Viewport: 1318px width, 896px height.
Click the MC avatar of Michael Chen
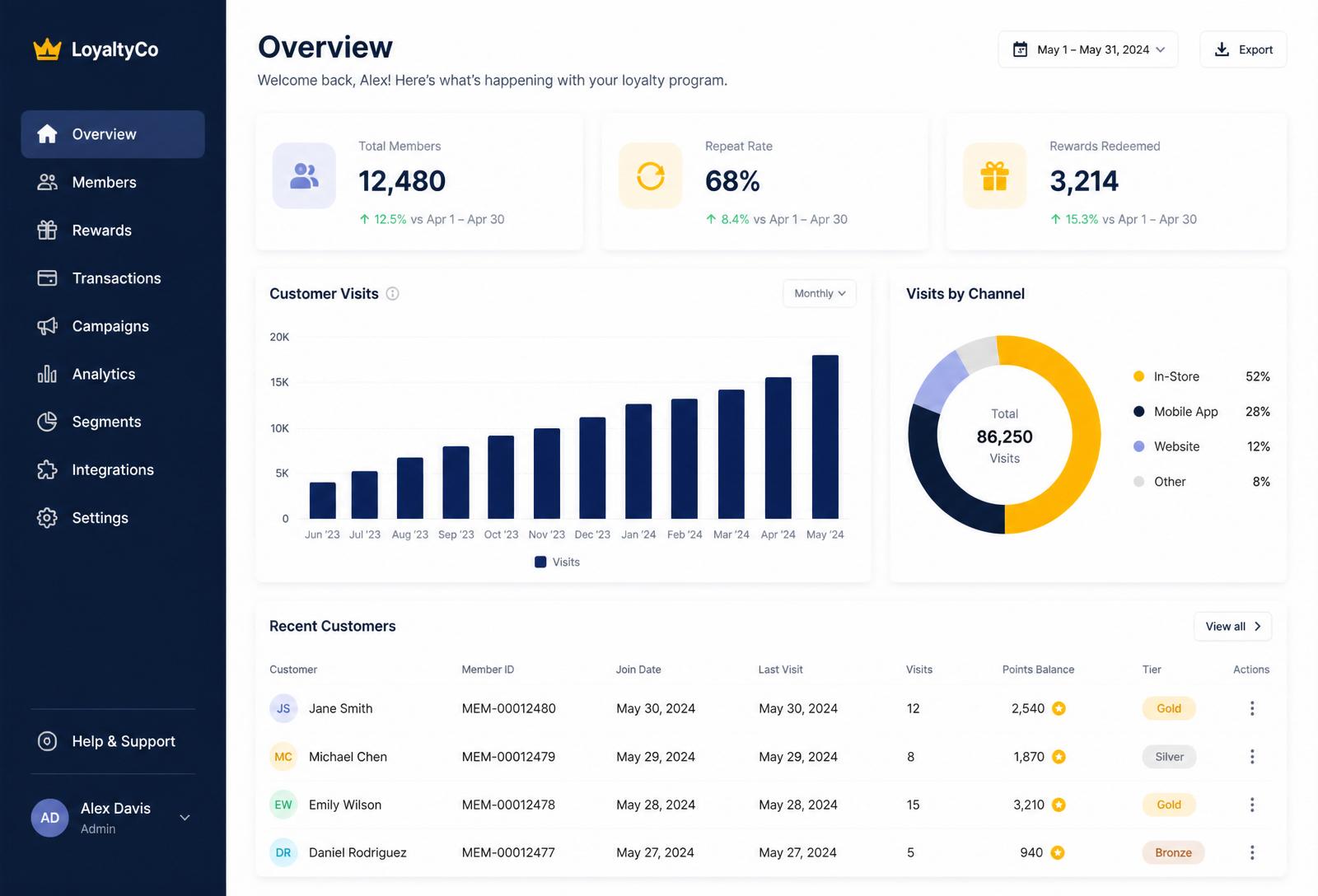tap(283, 757)
